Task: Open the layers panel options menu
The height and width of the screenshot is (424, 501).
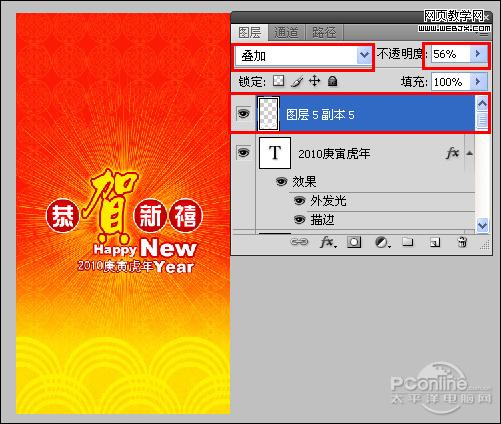Action: click(x=484, y=33)
